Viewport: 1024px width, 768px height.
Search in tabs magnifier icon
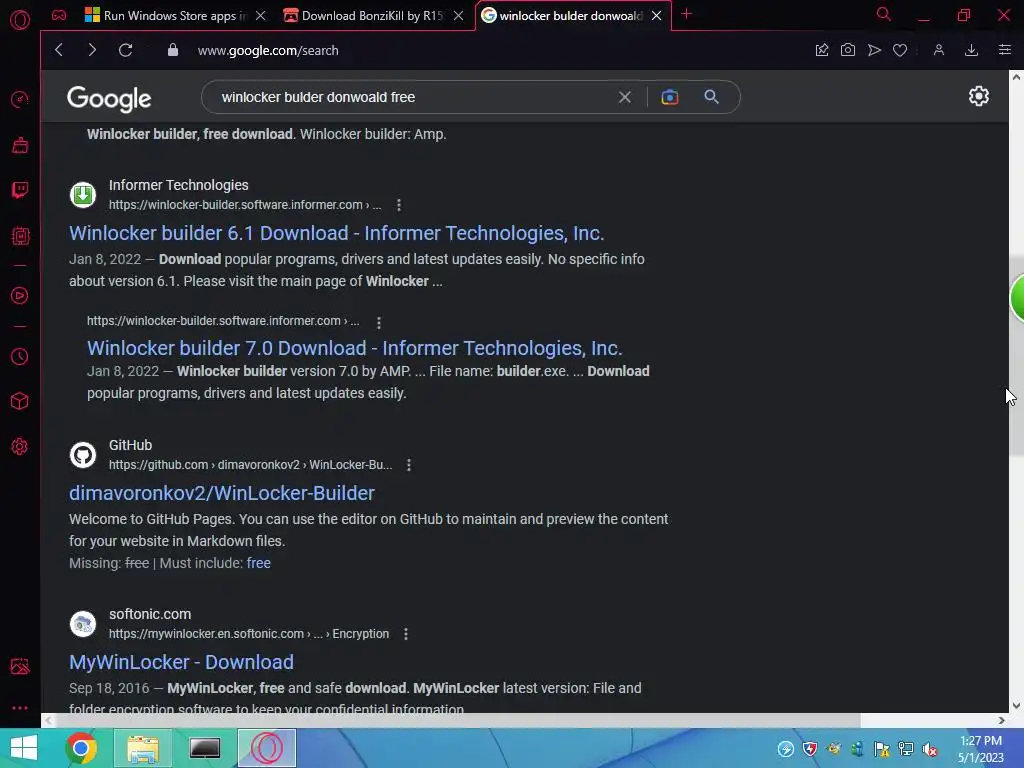(x=884, y=14)
